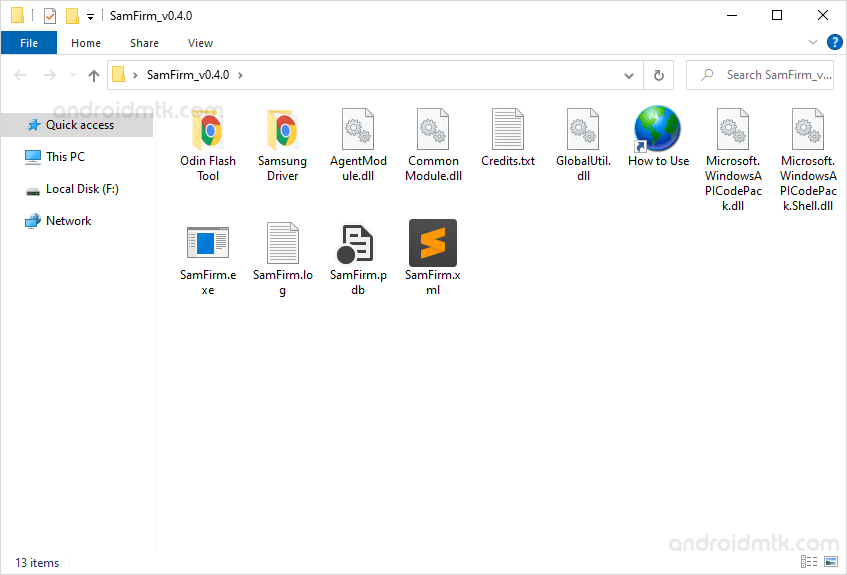Click the How to Use label
The width and height of the screenshot is (847, 575).
point(658,161)
